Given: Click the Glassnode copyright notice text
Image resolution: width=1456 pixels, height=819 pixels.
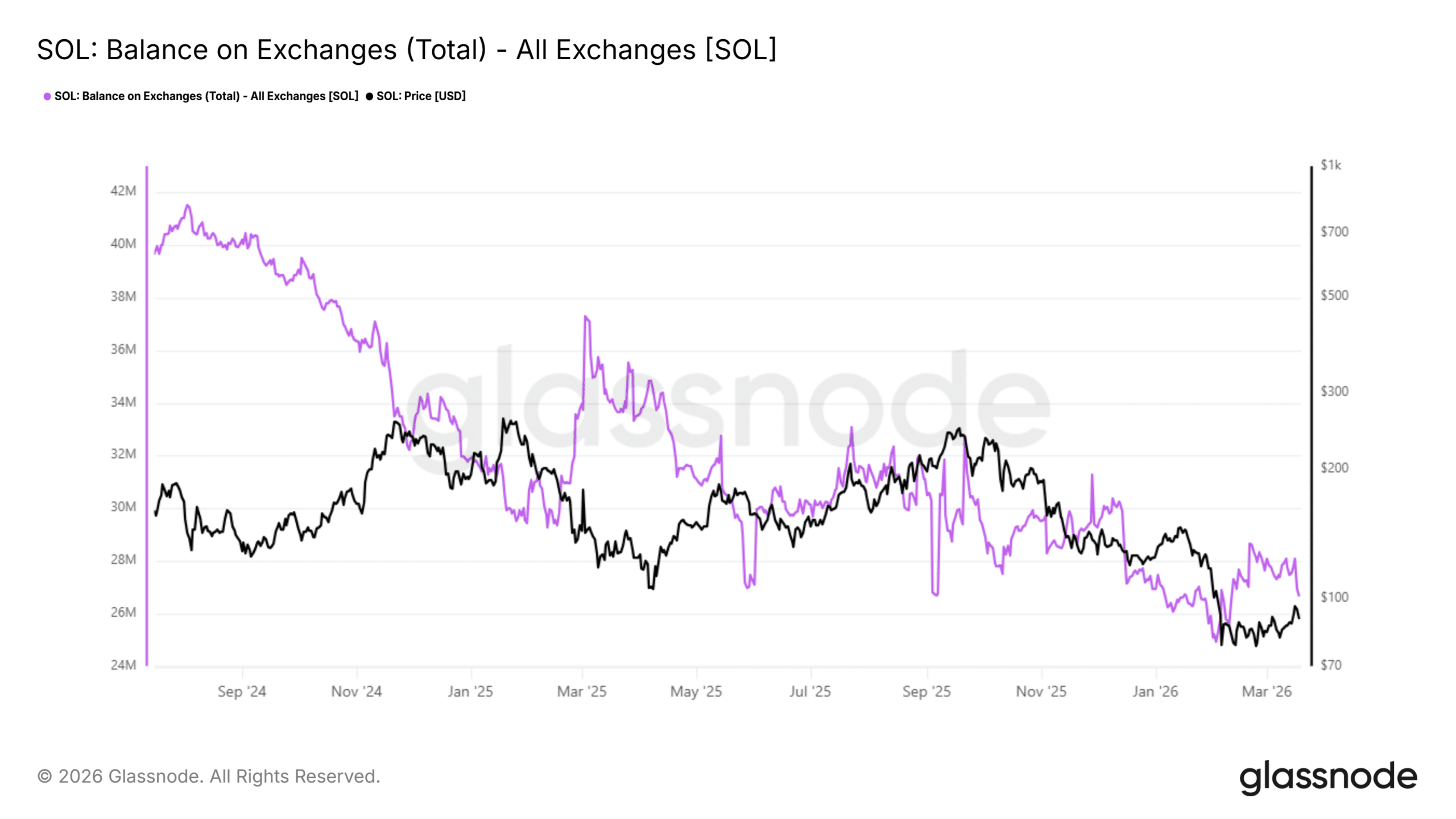Looking at the screenshot, I should pos(209,776).
